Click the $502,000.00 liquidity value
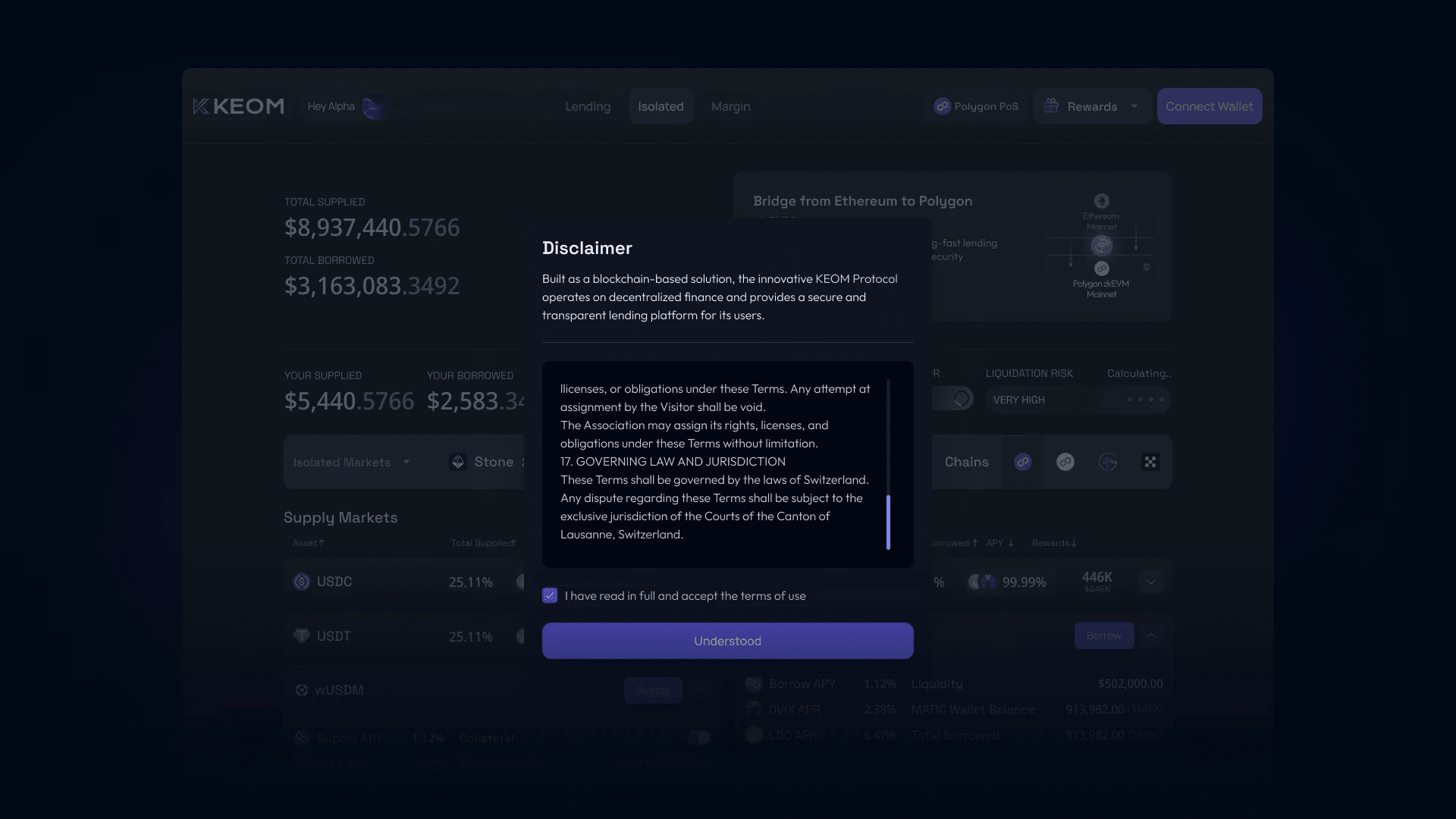The width and height of the screenshot is (1456, 819). (x=1130, y=684)
